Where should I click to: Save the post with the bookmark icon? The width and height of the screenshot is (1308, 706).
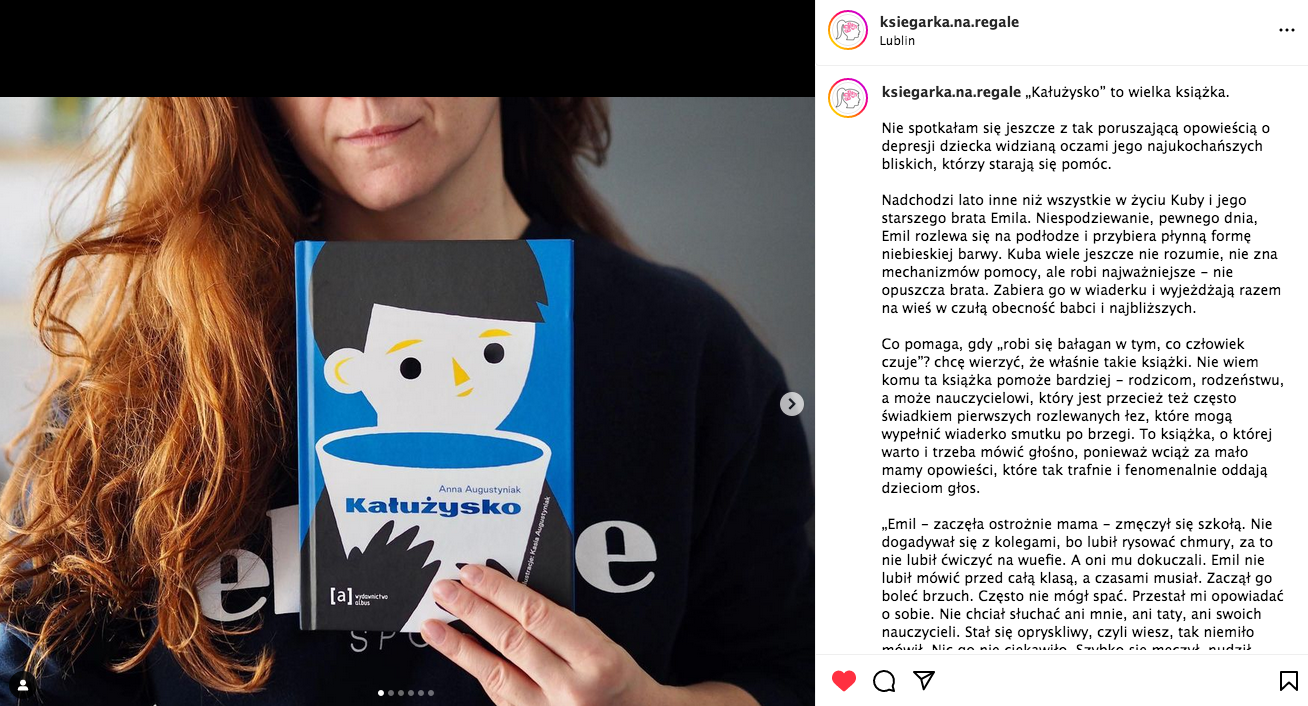(x=1289, y=681)
